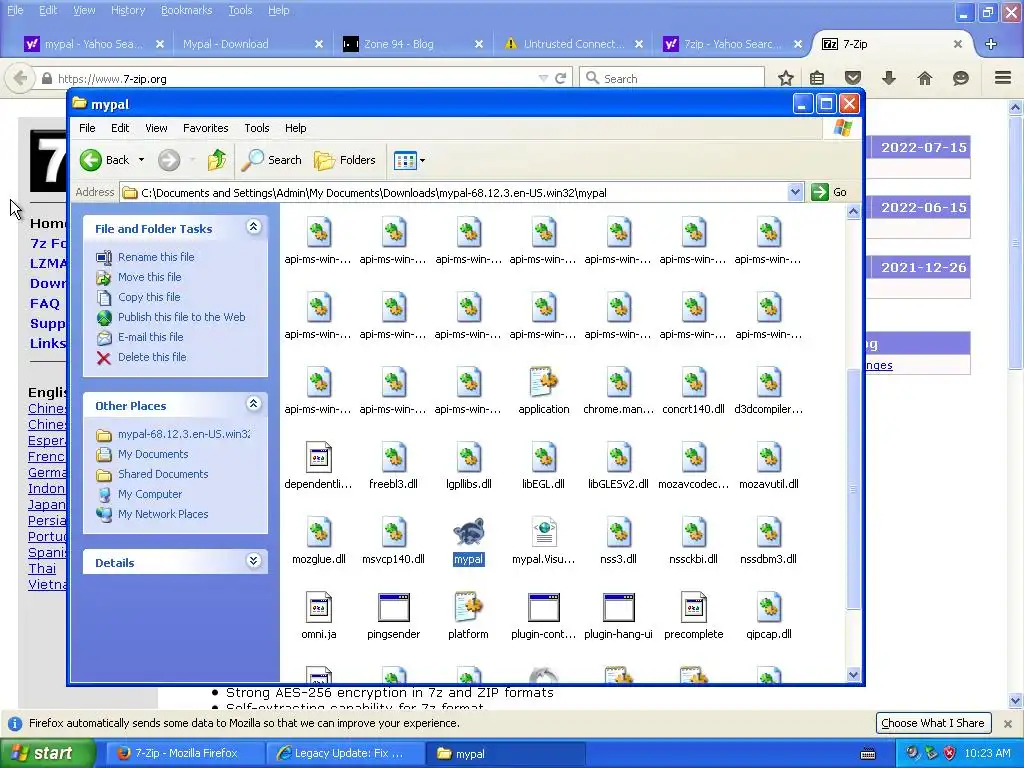Select the nssckbi.dll file icon
The image size is (1024, 768).
coord(693,532)
